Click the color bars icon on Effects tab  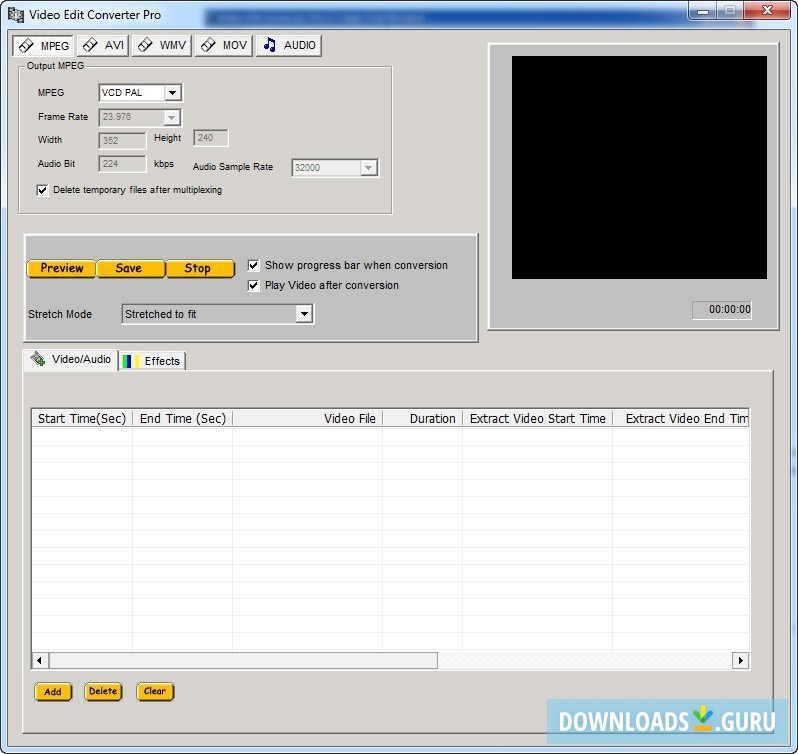[x=131, y=361]
